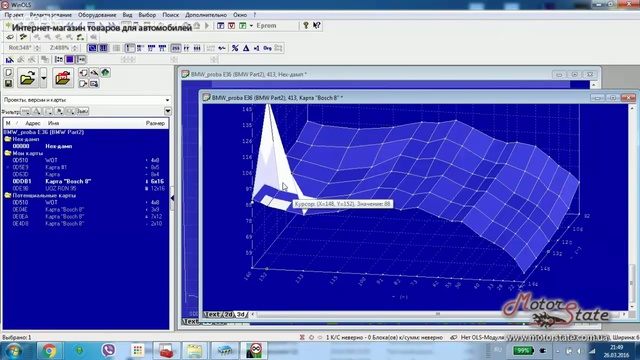
Task: Expand the arrow next to open folder
Action: (x=43, y=78)
